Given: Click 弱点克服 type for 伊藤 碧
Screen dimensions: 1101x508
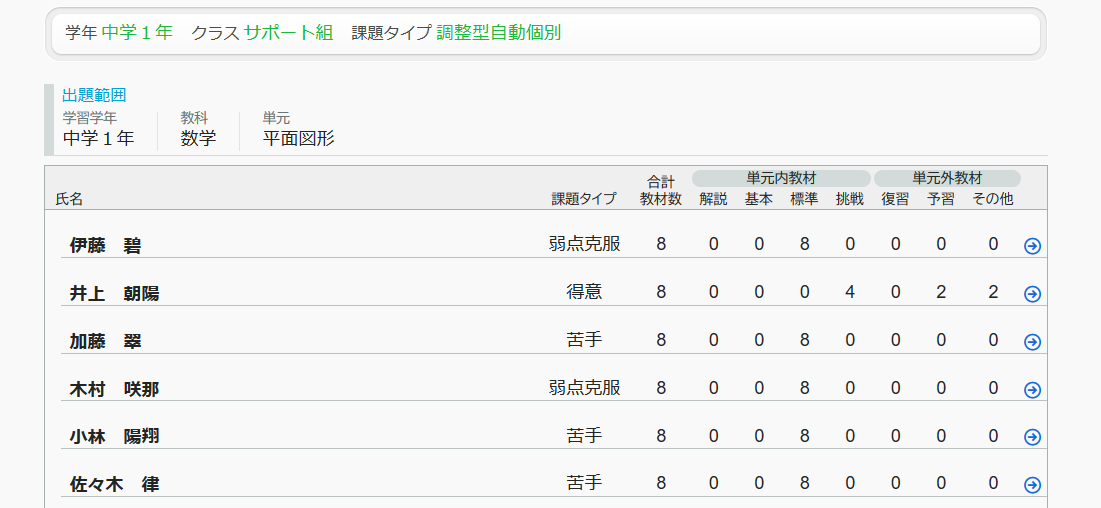Looking at the screenshot, I should tap(584, 243).
